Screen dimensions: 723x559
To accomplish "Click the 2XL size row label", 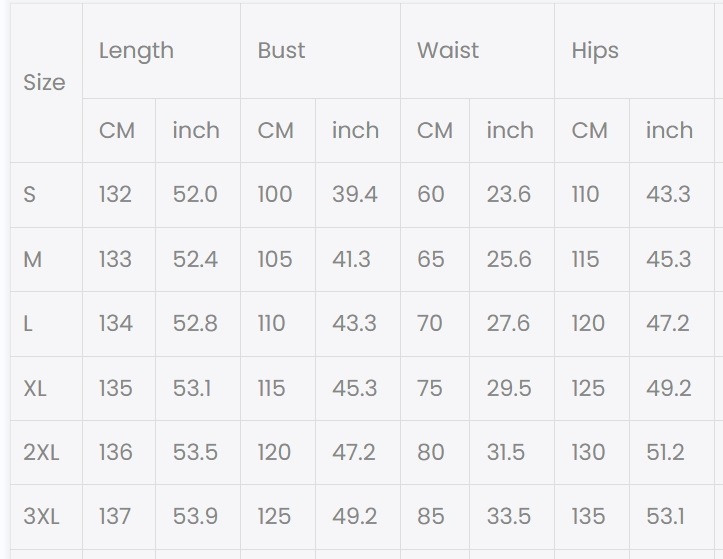I will point(41,453).
